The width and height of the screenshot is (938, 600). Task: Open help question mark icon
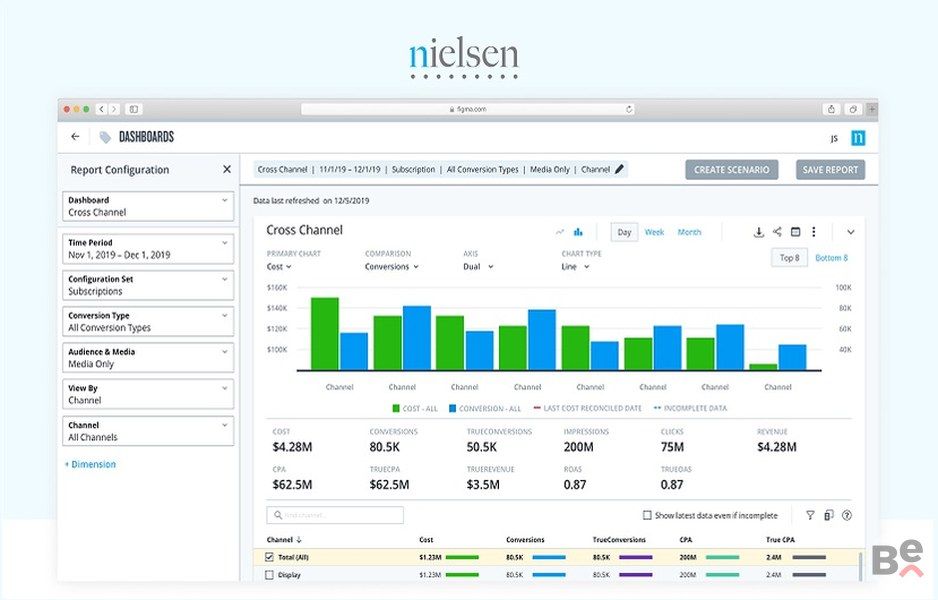tap(846, 515)
